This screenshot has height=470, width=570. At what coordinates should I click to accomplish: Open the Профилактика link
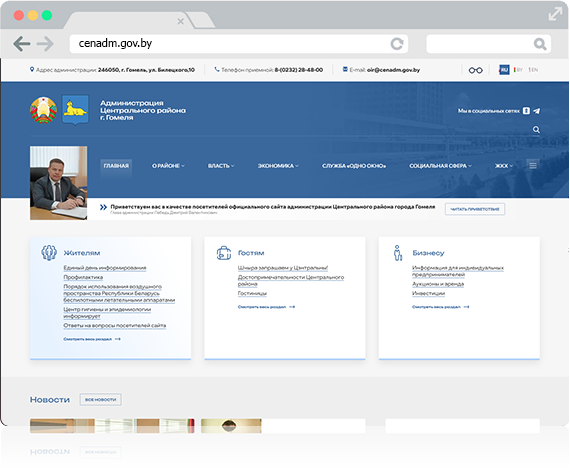click(83, 277)
